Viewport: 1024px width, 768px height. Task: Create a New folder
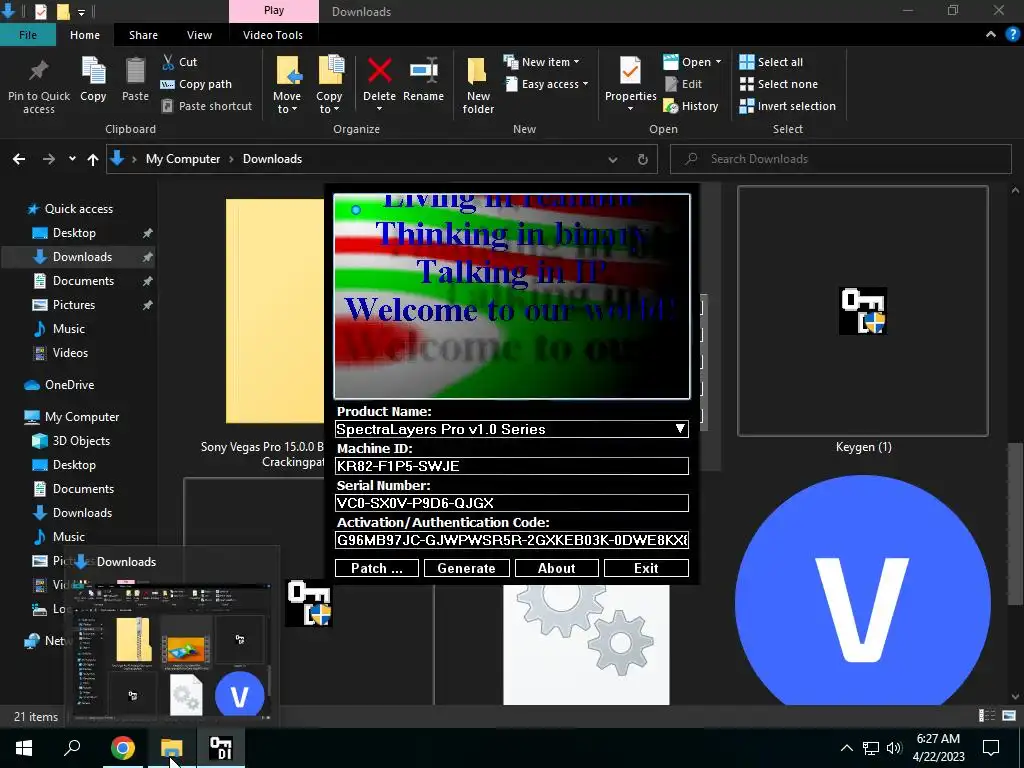pos(478,85)
